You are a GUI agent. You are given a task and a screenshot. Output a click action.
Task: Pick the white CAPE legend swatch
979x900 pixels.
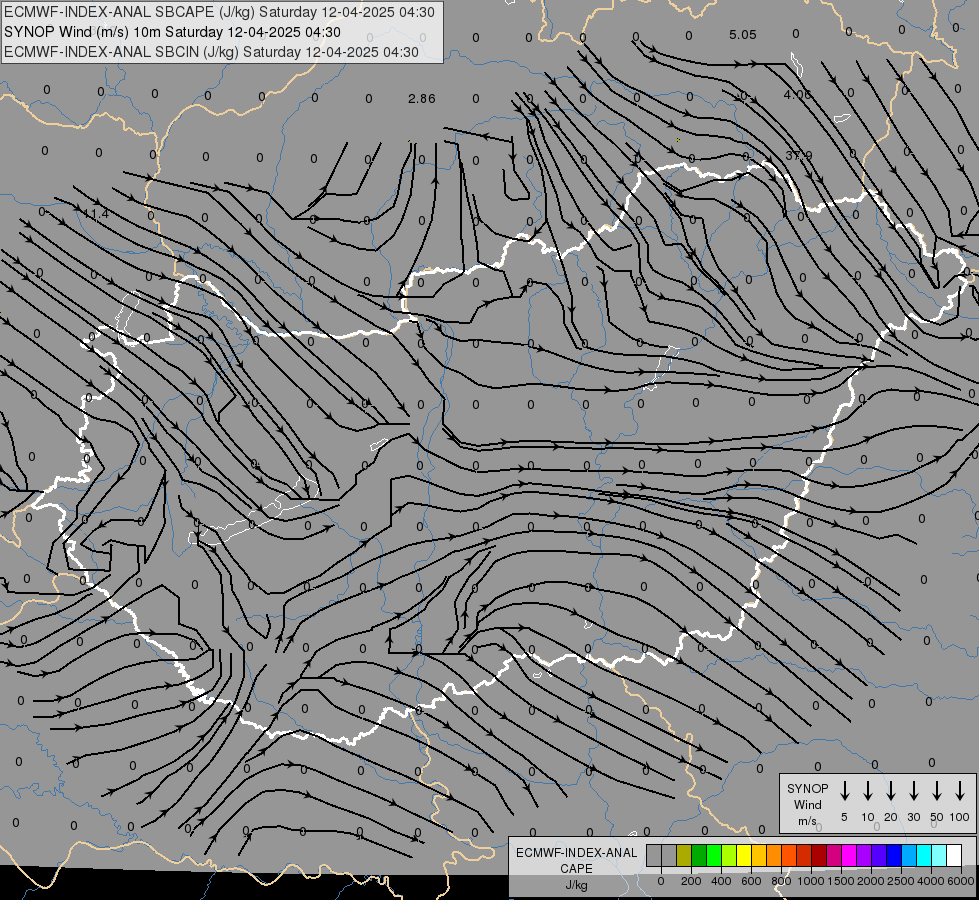pyautogui.click(x=954, y=855)
